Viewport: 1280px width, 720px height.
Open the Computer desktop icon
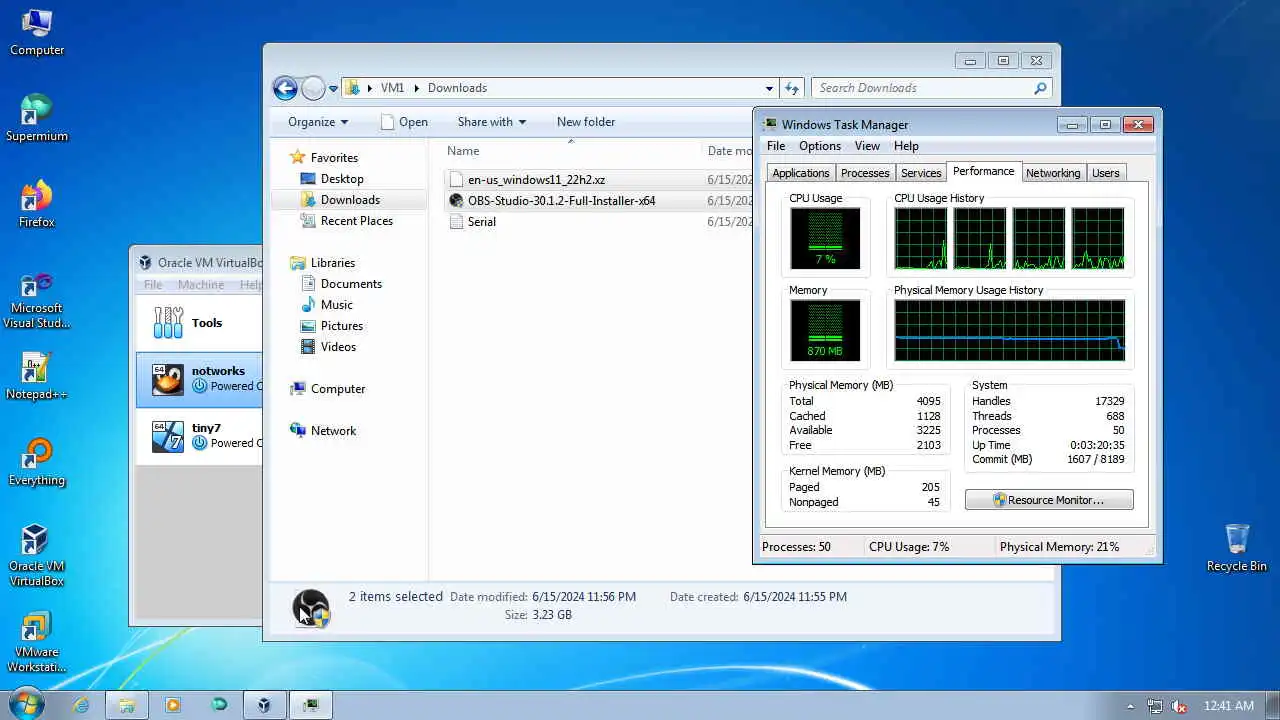tap(37, 32)
